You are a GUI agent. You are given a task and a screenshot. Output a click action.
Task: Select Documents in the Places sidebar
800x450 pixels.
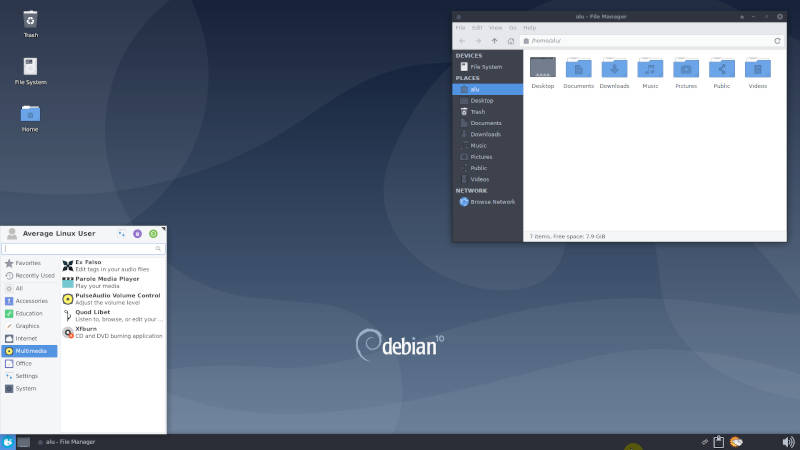point(487,123)
